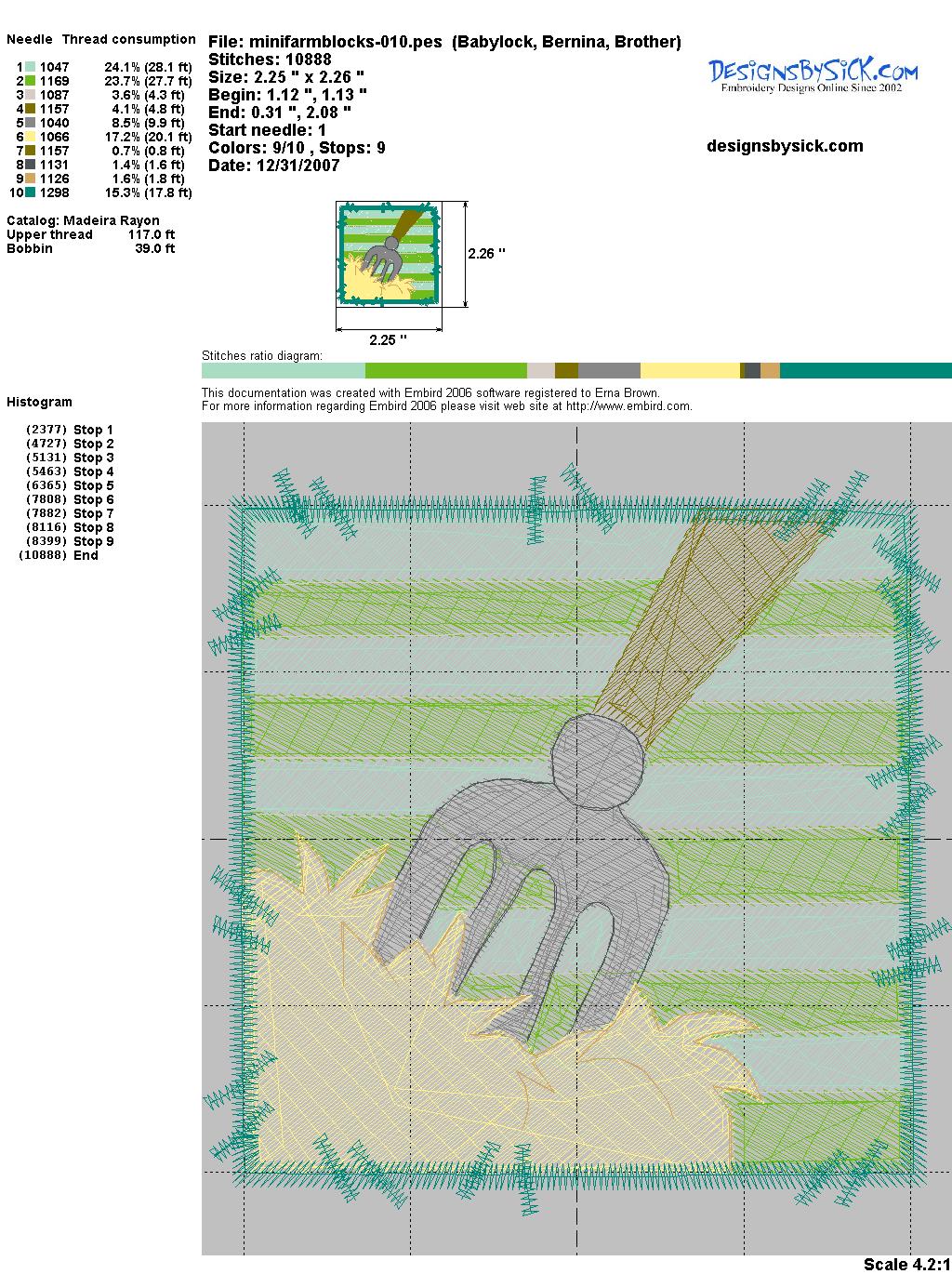Choose needle 10 teal swatch 1298
Image resolution: width=952 pixels, height=1274 pixels.
click(x=31, y=192)
